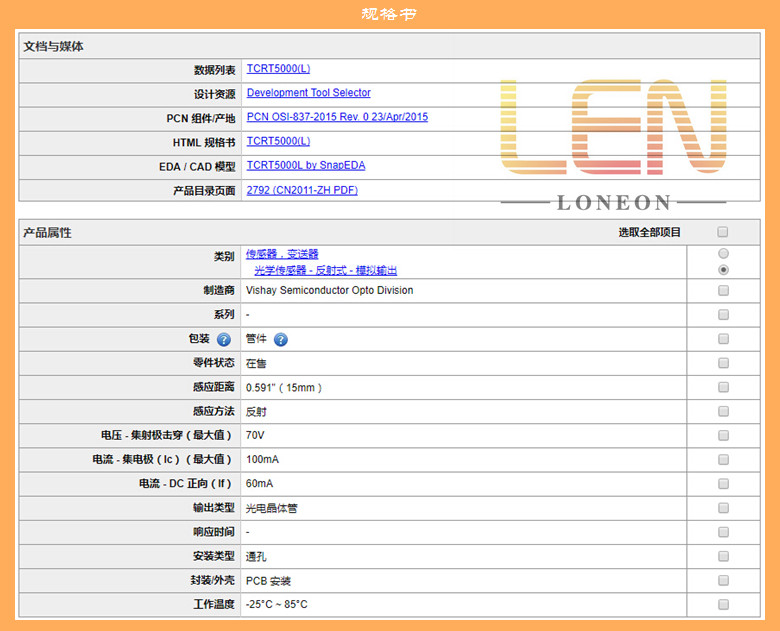Click help icon next to 管件 value
The height and width of the screenshot is (631, 780).
[281, 339]
